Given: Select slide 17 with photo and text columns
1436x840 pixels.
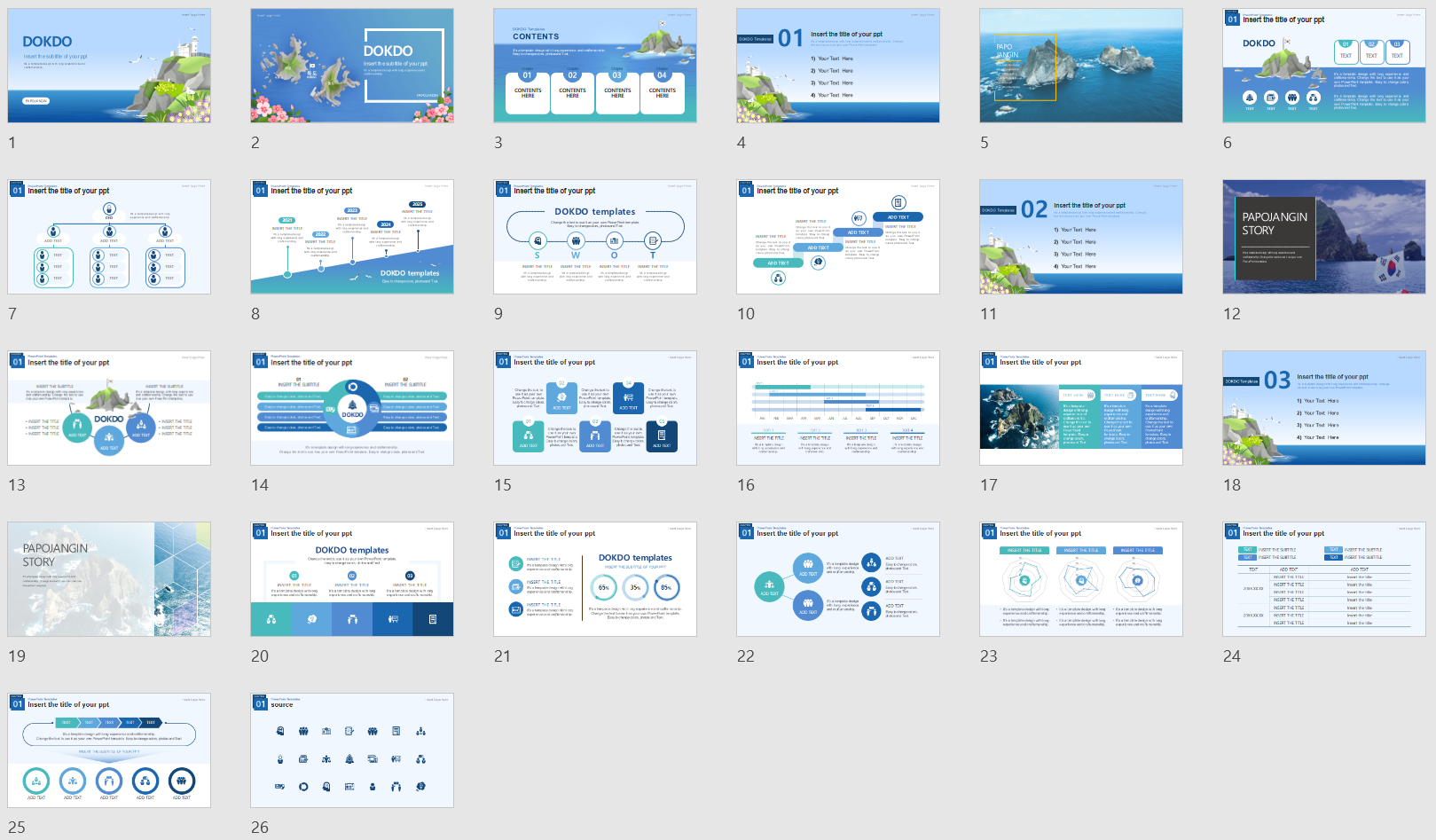Looking at the screenshot, I should coord(1081,408).
